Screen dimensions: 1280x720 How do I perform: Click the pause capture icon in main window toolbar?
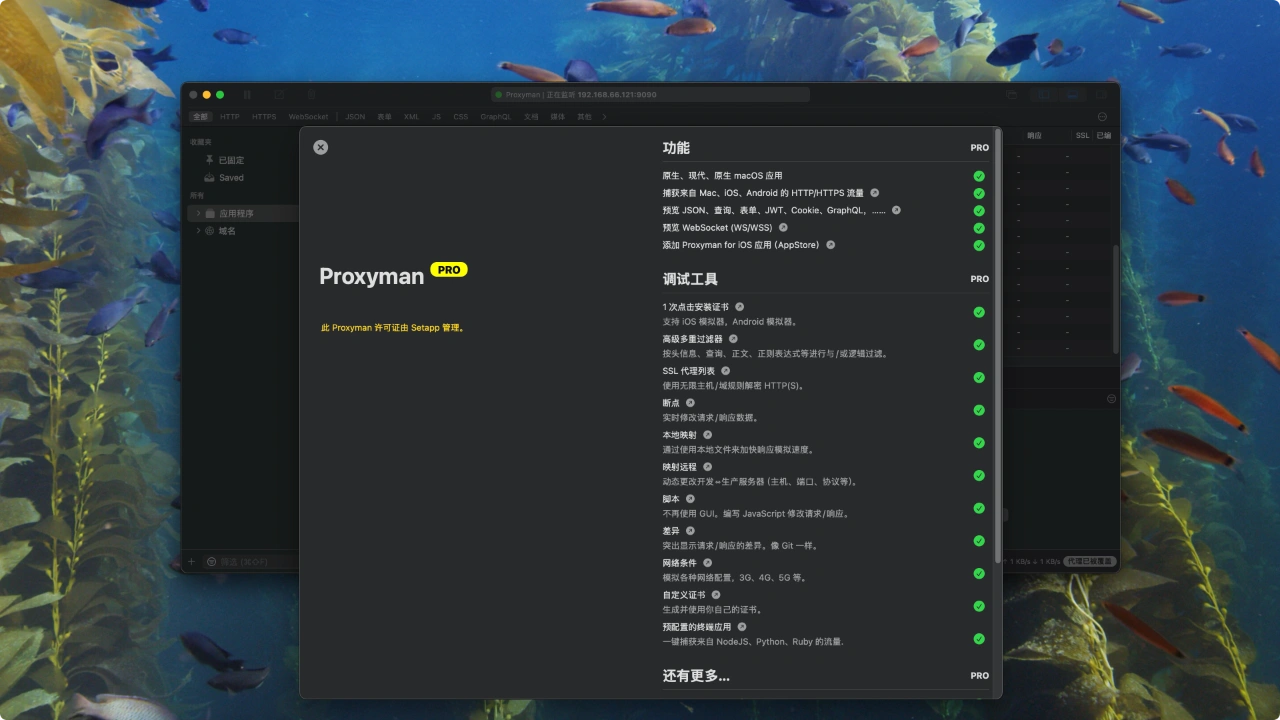coord(247,95)
